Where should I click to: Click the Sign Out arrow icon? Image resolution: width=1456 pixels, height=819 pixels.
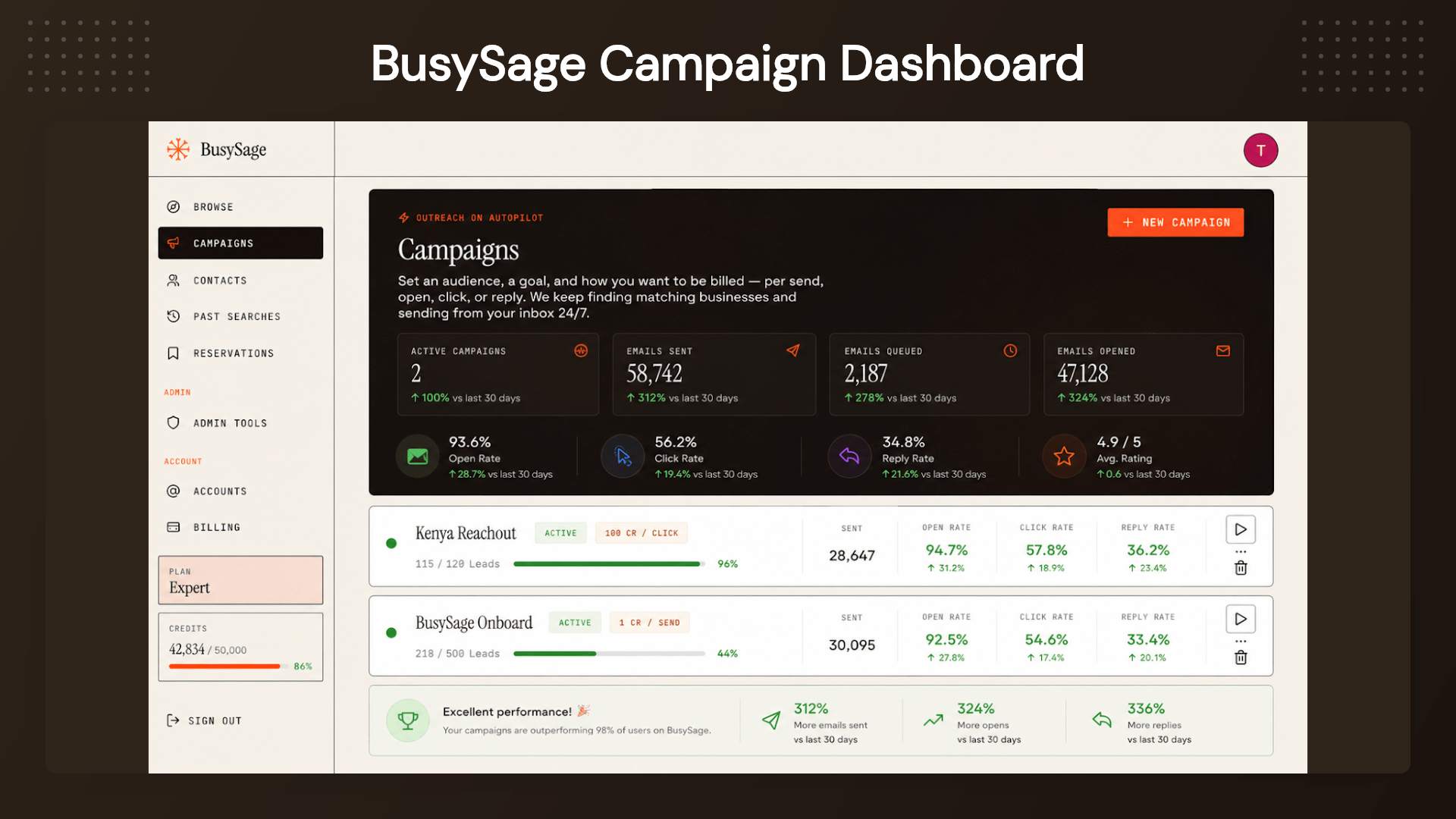173,720
